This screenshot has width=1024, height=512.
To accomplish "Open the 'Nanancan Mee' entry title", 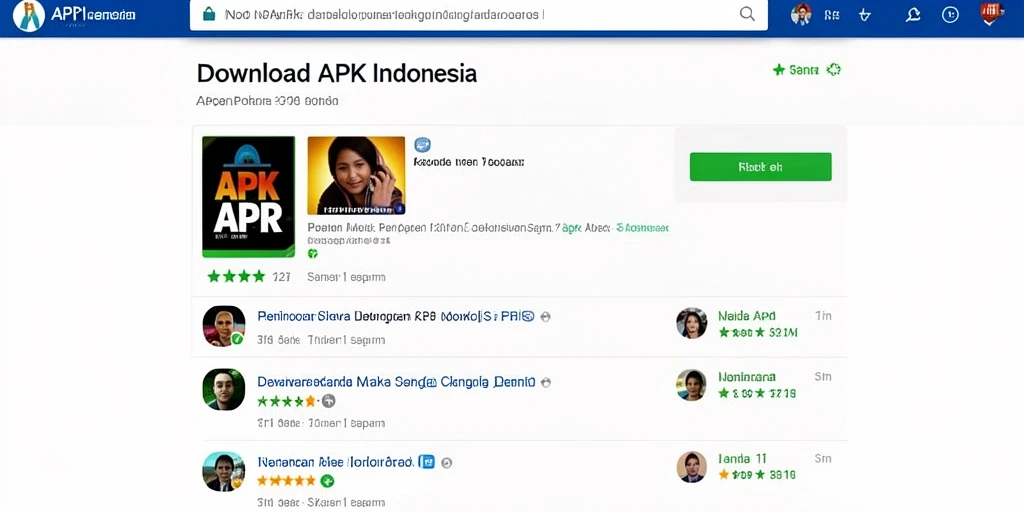I will click(335, 462).
